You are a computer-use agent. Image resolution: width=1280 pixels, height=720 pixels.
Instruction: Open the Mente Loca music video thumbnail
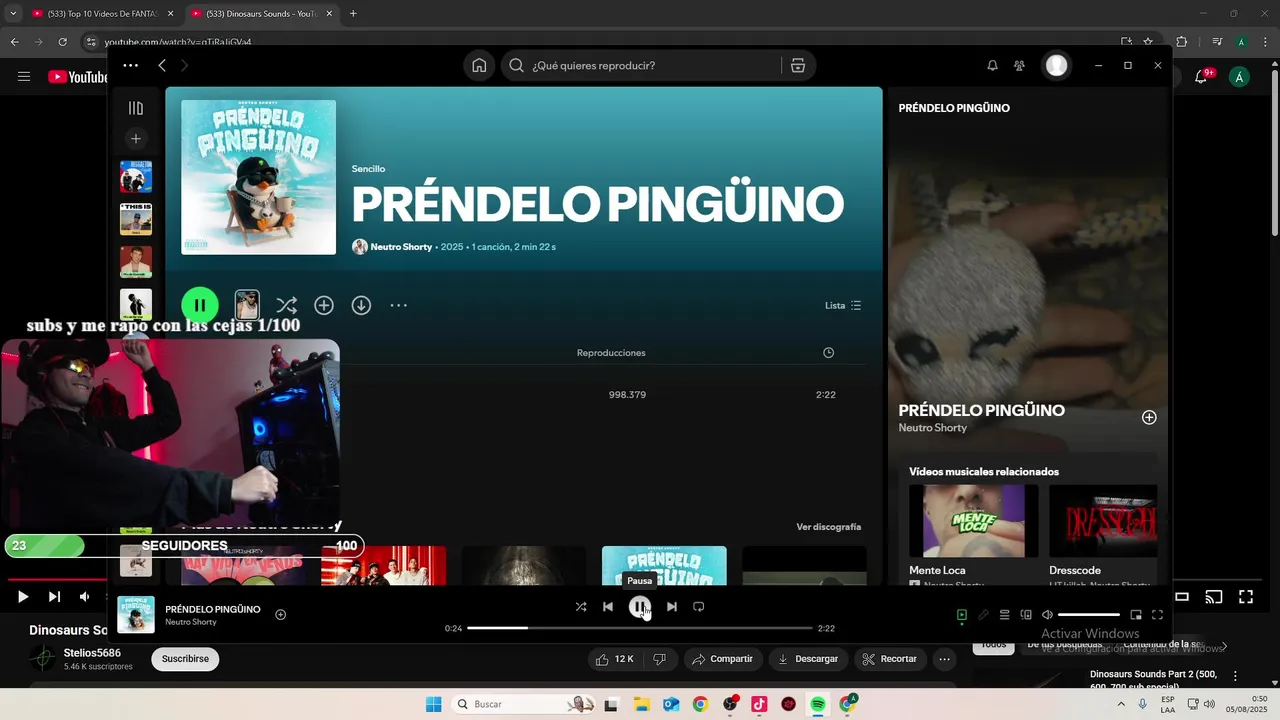coord(973,521)
